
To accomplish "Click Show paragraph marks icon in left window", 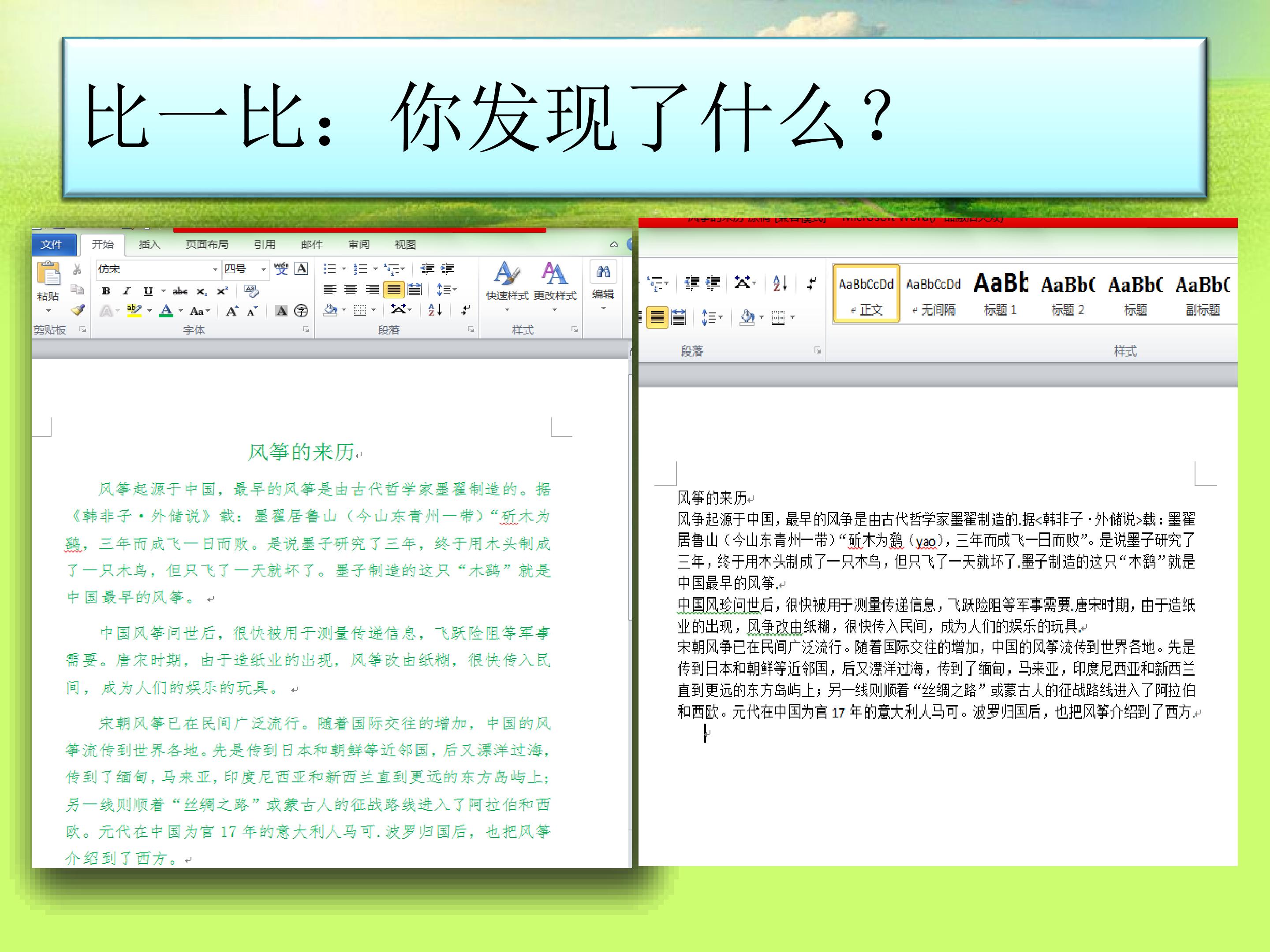I will pyautogui.click(x=466, y=310).
